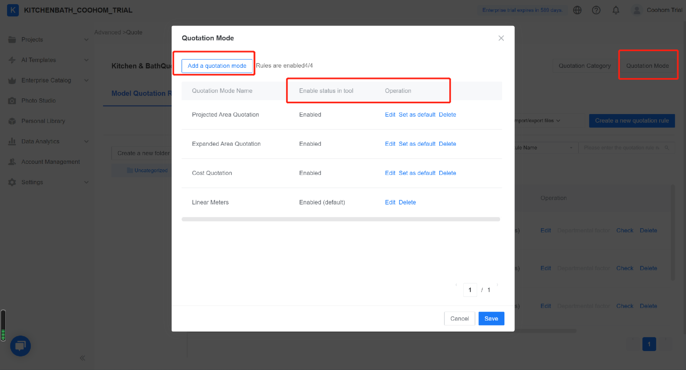Open the Account Management sidebar icon
686x370 pixels.
pyautogui.click(x=12, y=162)
